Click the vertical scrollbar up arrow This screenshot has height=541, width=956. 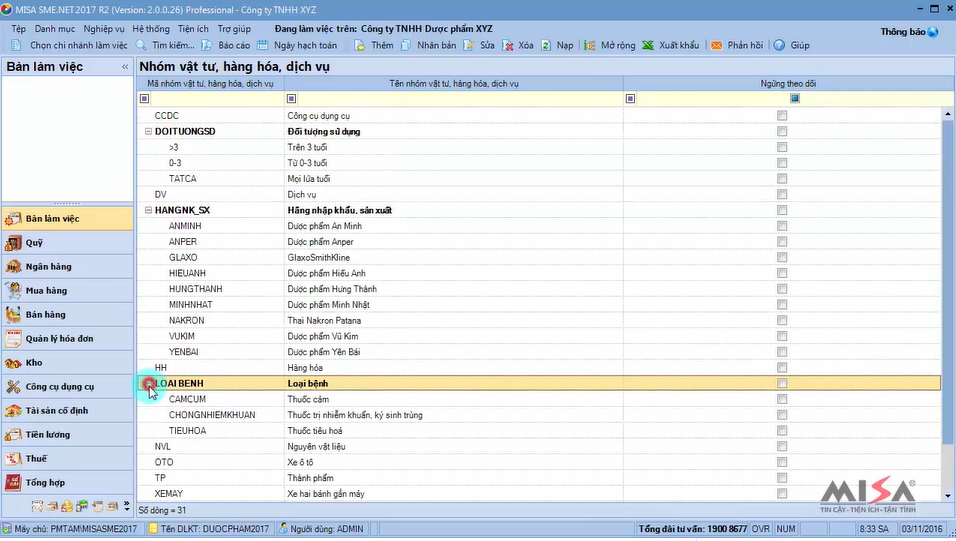tap(947, 114)
